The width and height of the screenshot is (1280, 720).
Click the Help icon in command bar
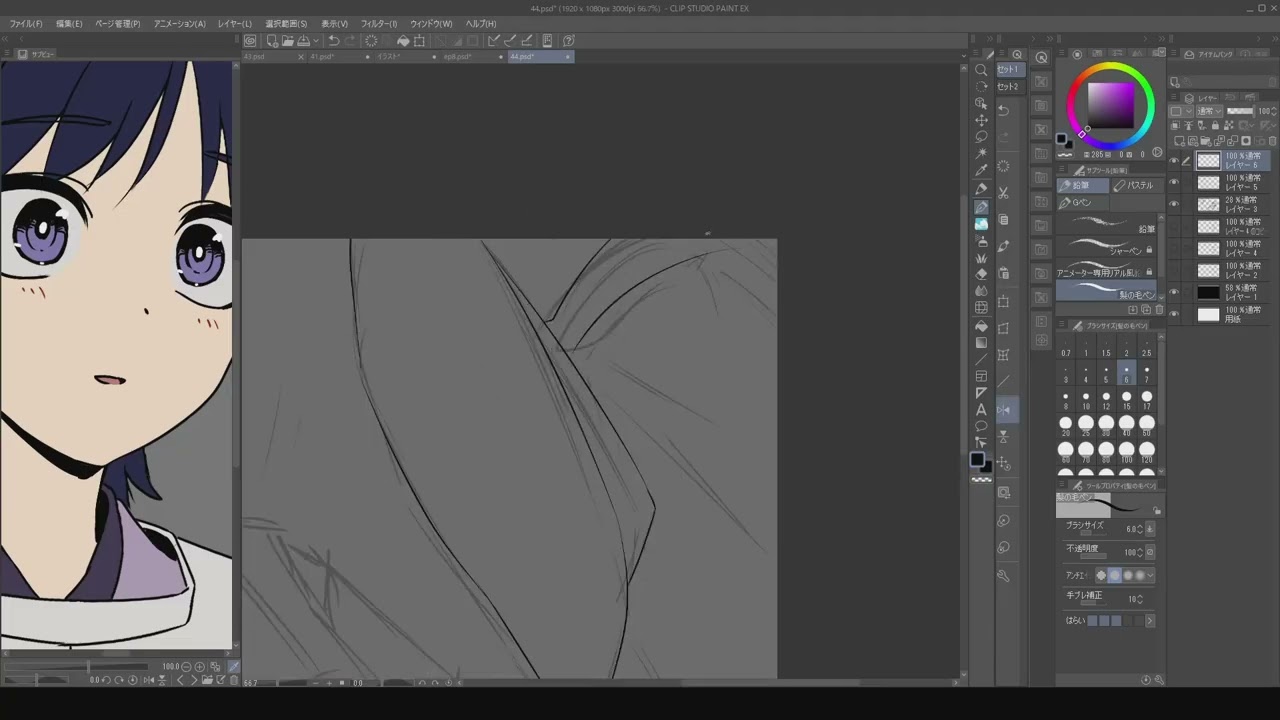coord(569,41)
